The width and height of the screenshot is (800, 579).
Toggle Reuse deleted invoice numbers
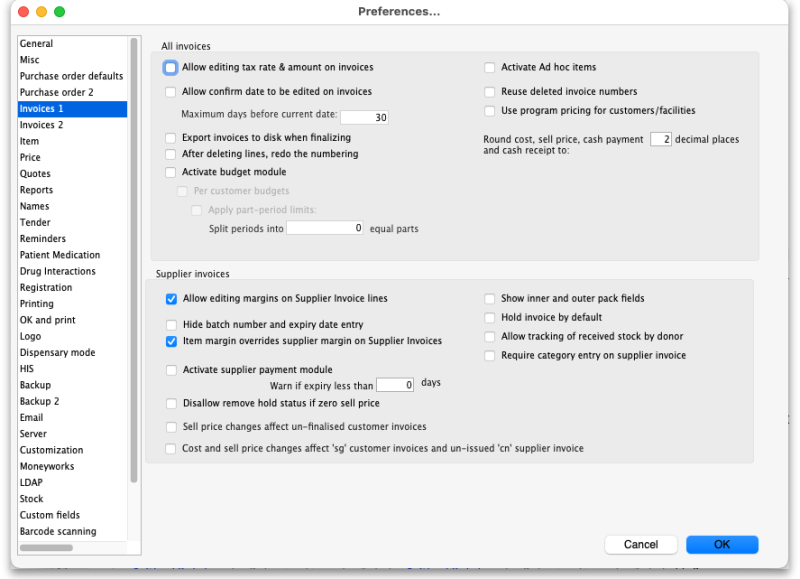click(x=489, y=90)
